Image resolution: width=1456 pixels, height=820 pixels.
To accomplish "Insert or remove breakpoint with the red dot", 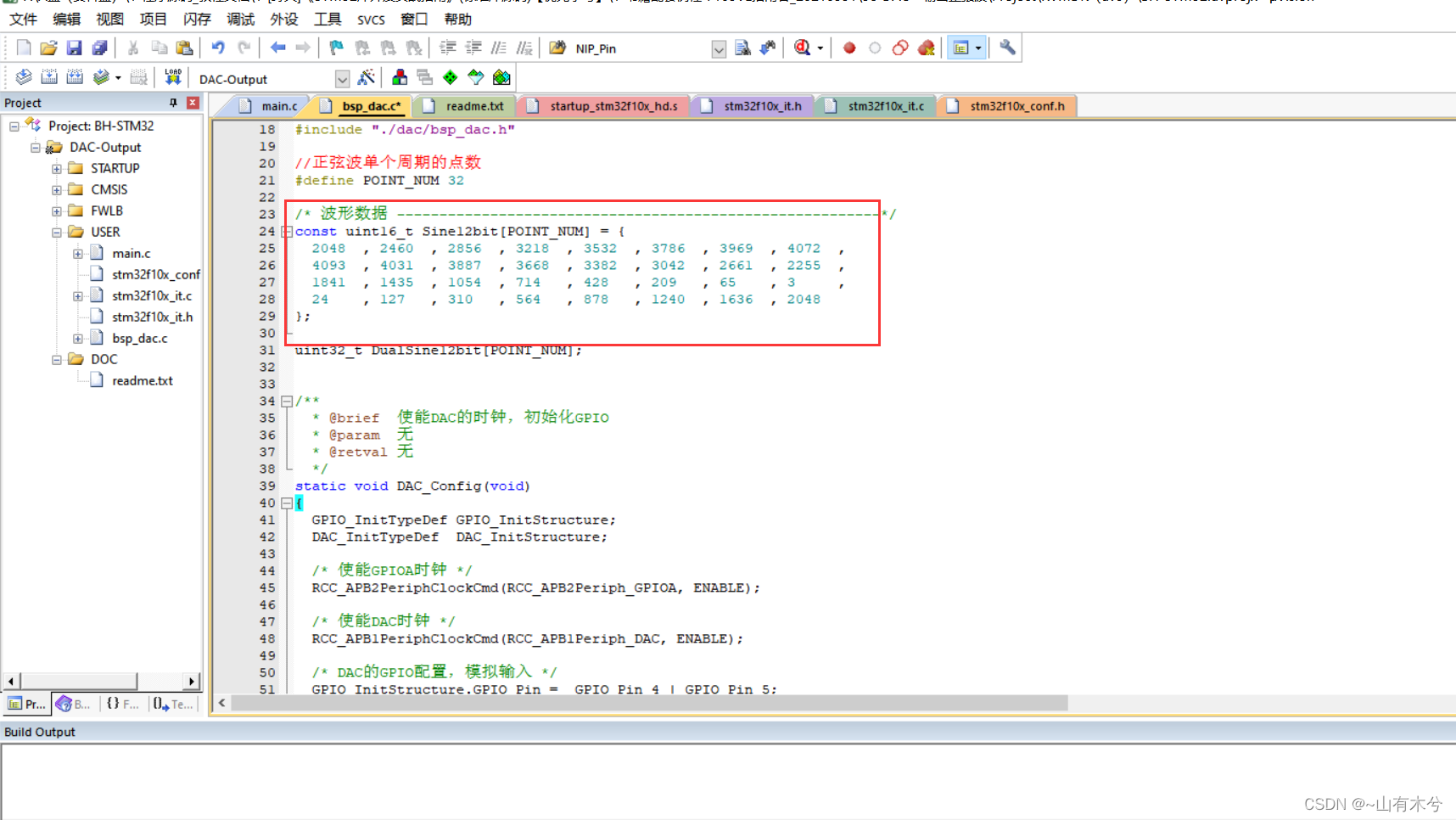I will coord(849,48).
